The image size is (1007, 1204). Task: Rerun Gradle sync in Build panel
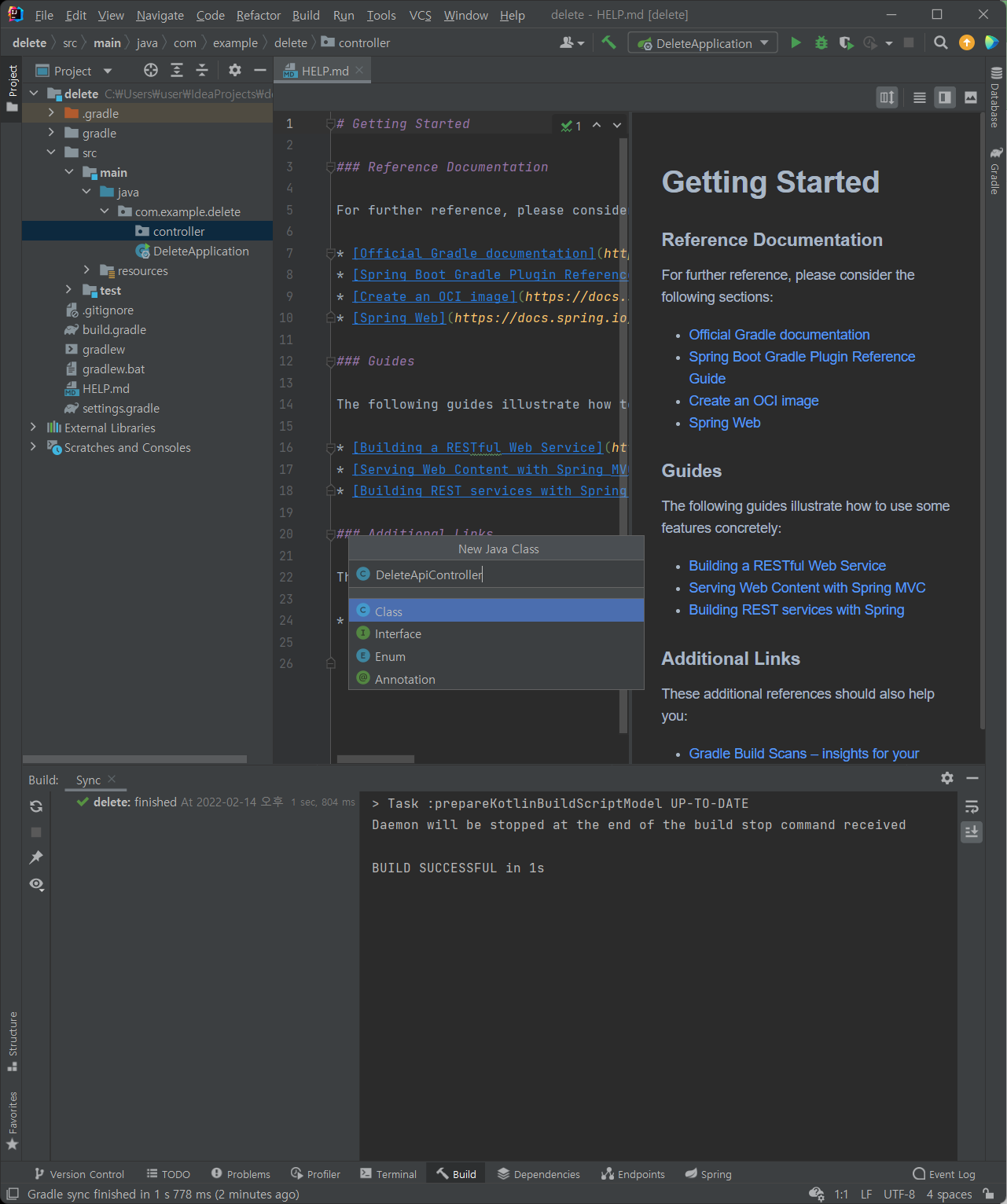tap(36, 806)
